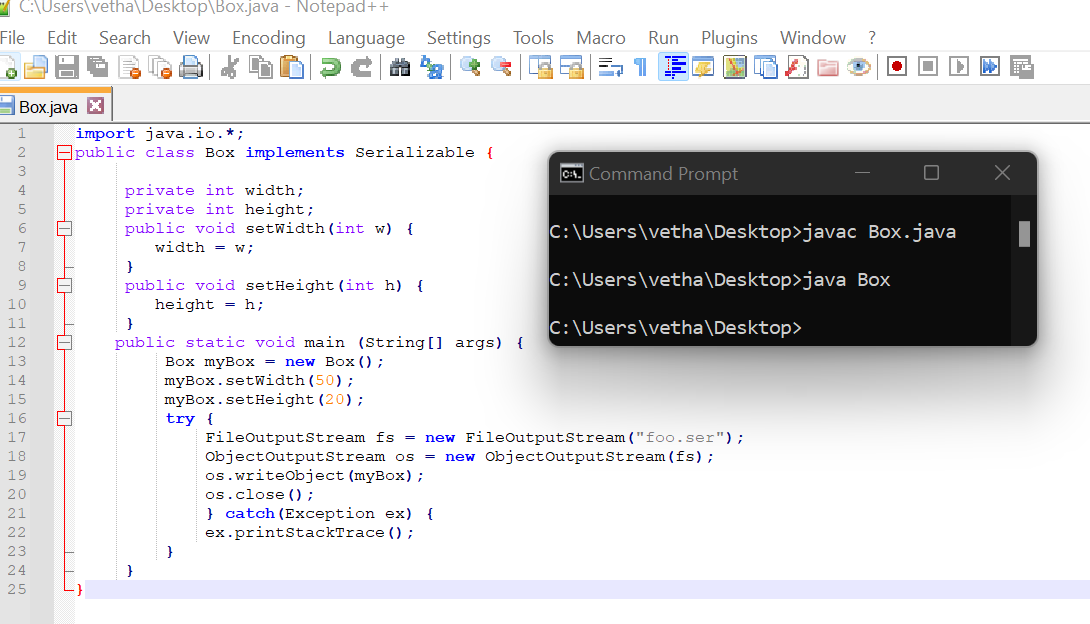The image size is (1090, 624).
Task: Click the Redo arrow icon
Action: pyautogui.click(x=361, y=67)
